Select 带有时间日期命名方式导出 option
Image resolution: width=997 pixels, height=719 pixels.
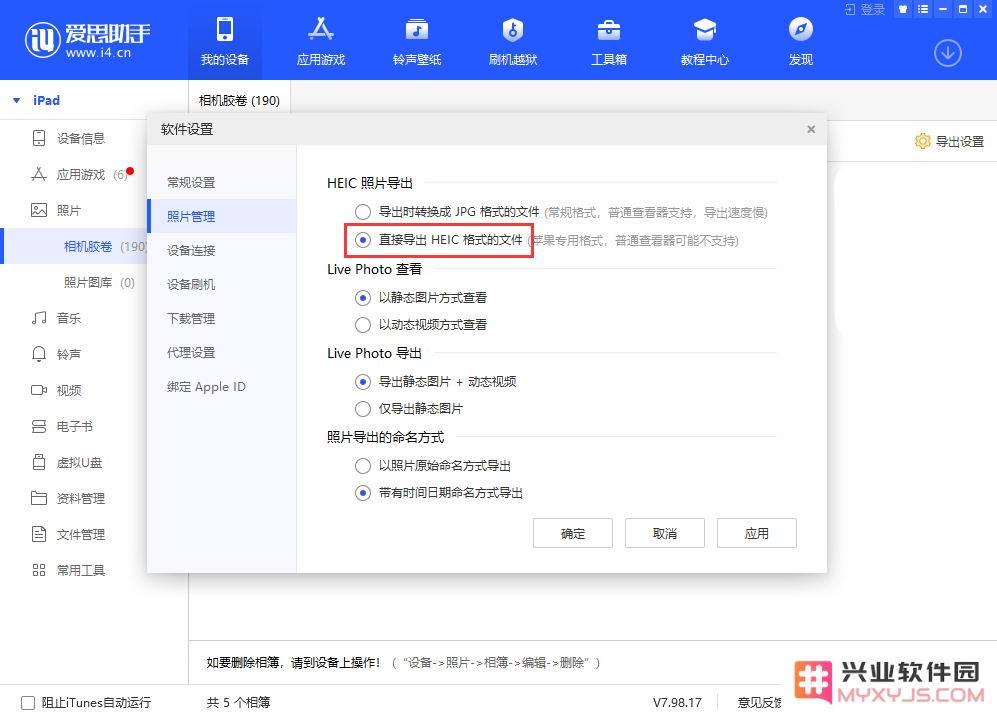[362, 493]
